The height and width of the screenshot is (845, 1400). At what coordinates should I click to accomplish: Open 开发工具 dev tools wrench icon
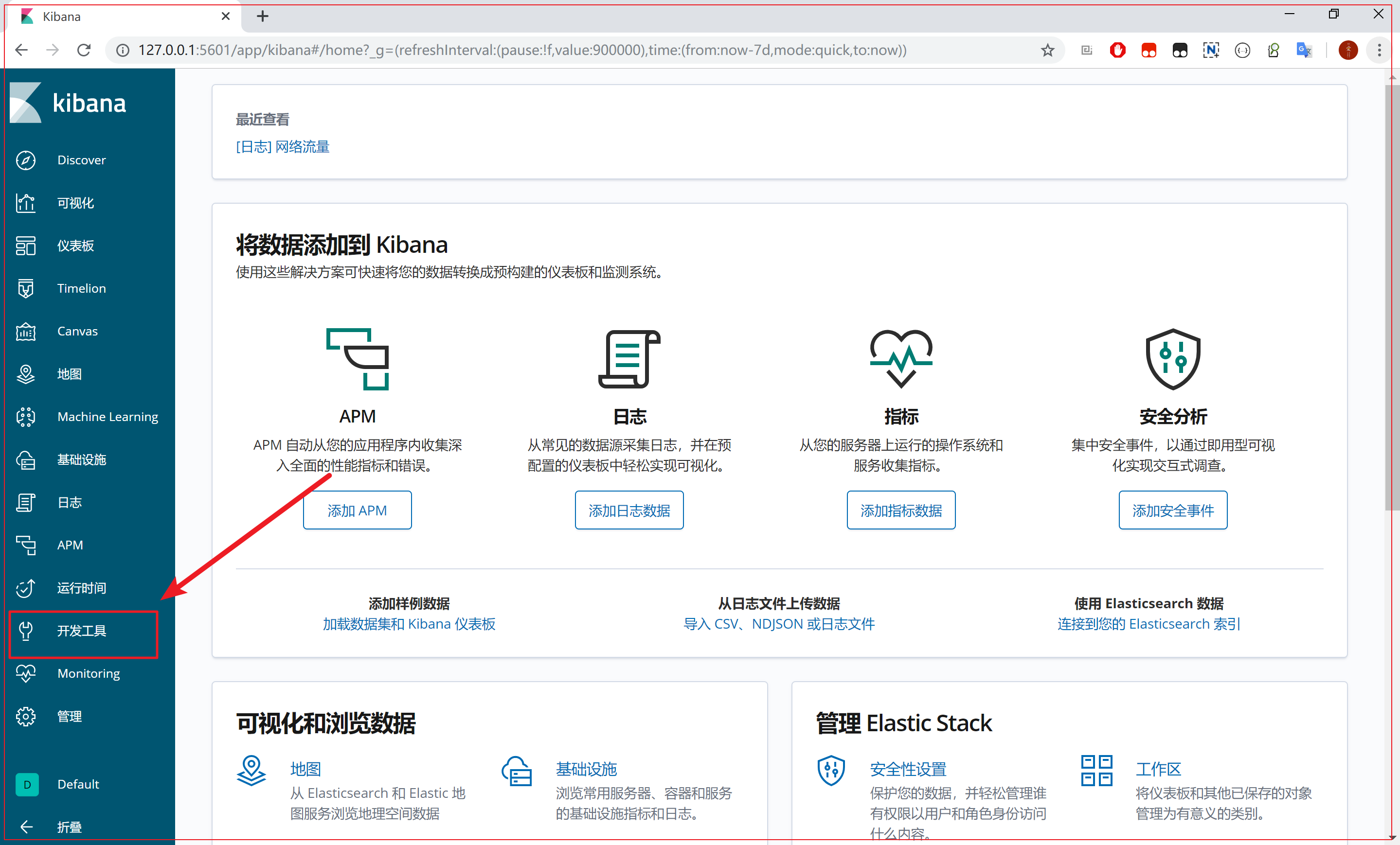pyautogui.click(x=26, y=631)
